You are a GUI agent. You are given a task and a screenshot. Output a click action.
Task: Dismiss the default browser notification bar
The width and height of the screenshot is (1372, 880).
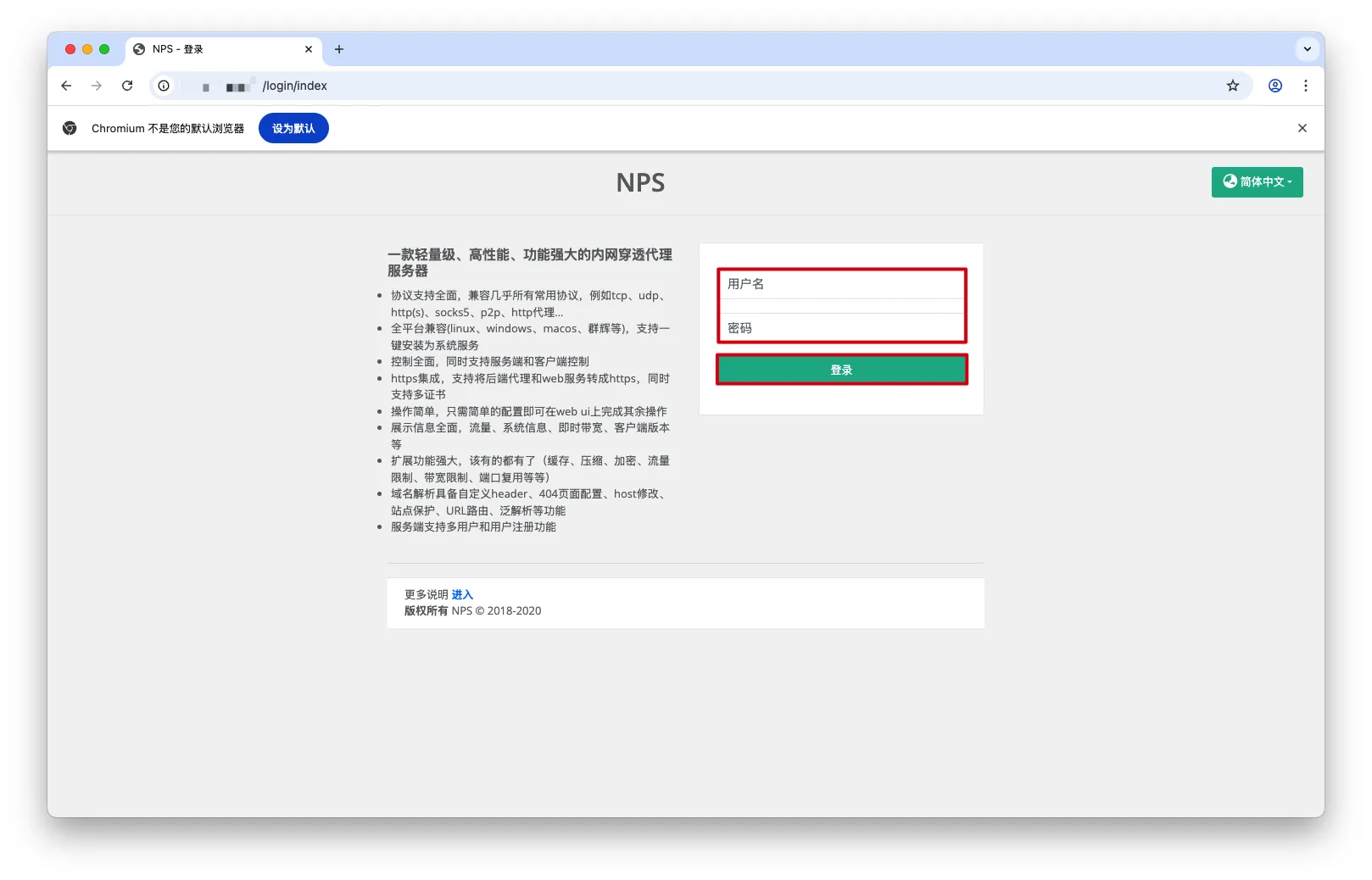tap(1302, 128)
